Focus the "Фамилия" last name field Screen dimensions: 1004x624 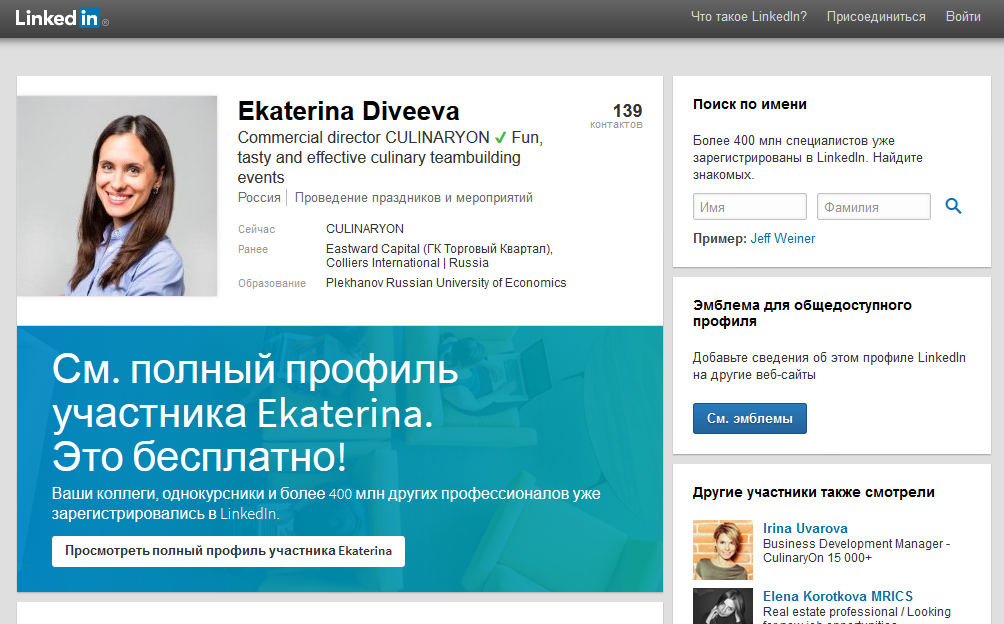pos(873,207)
